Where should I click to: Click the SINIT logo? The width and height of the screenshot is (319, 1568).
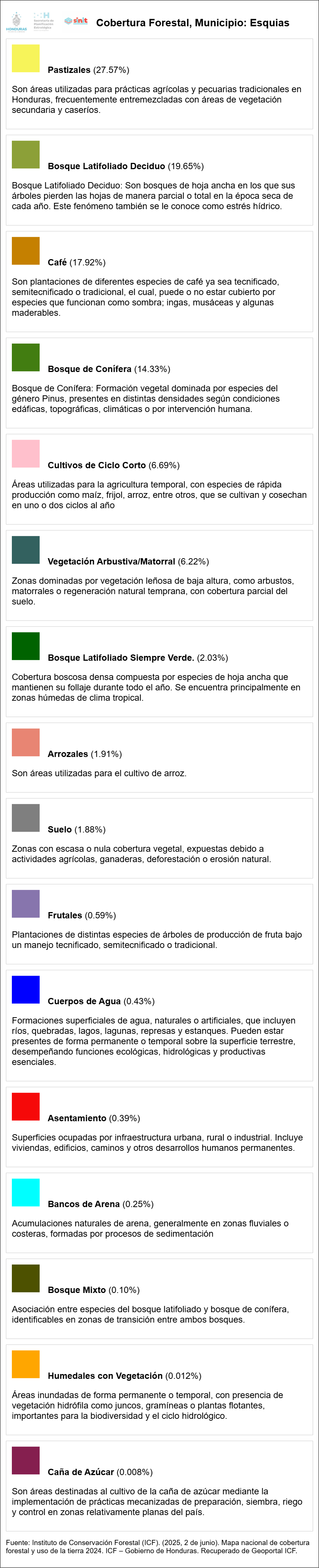[x=76, y=21]
